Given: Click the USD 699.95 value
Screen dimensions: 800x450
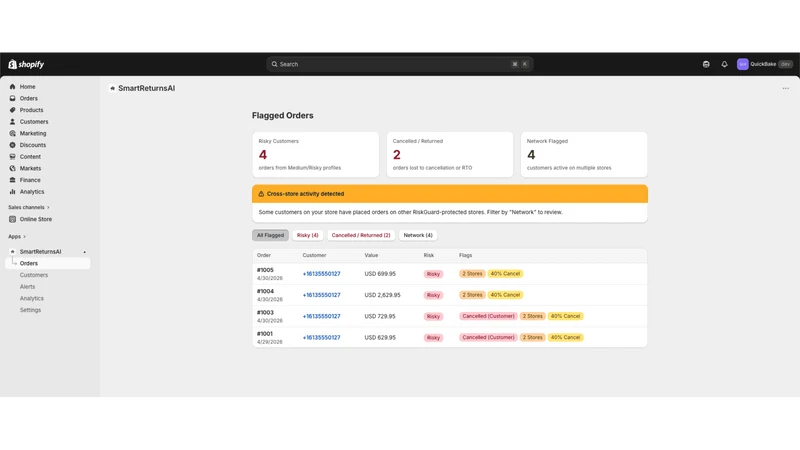Looking at the screenshot, I should point(380,274).
